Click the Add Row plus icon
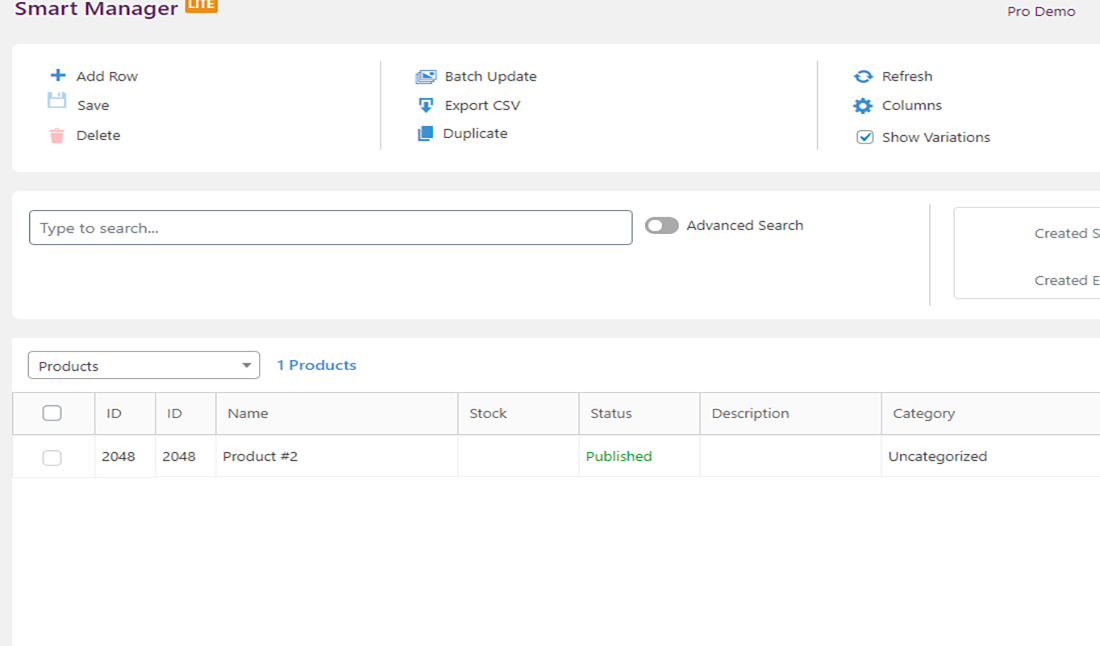The width and height of the screenshot is (1100, 646). (x=58, y=76)
